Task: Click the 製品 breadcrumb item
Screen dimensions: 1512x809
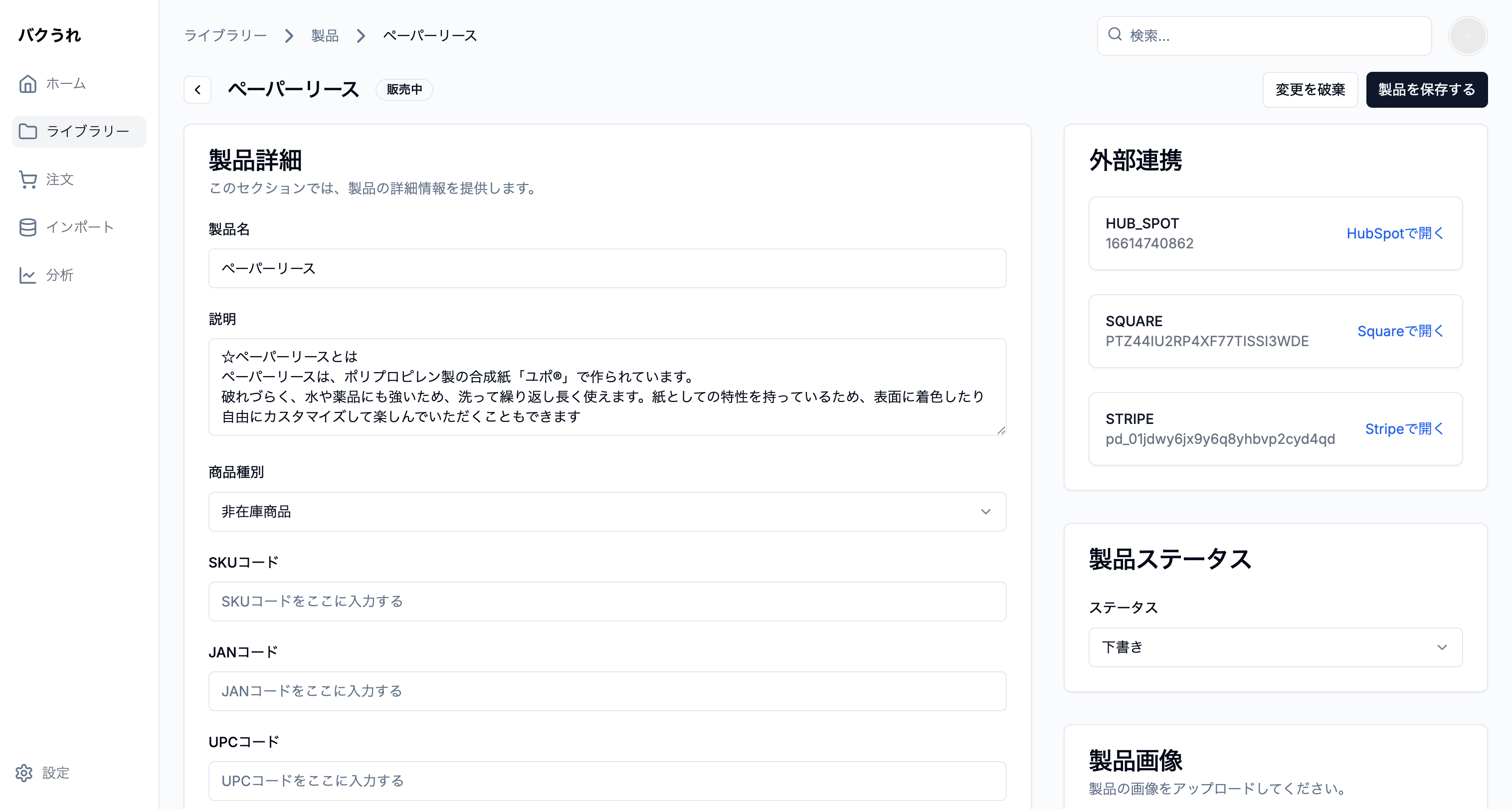Action: [325, 36]
